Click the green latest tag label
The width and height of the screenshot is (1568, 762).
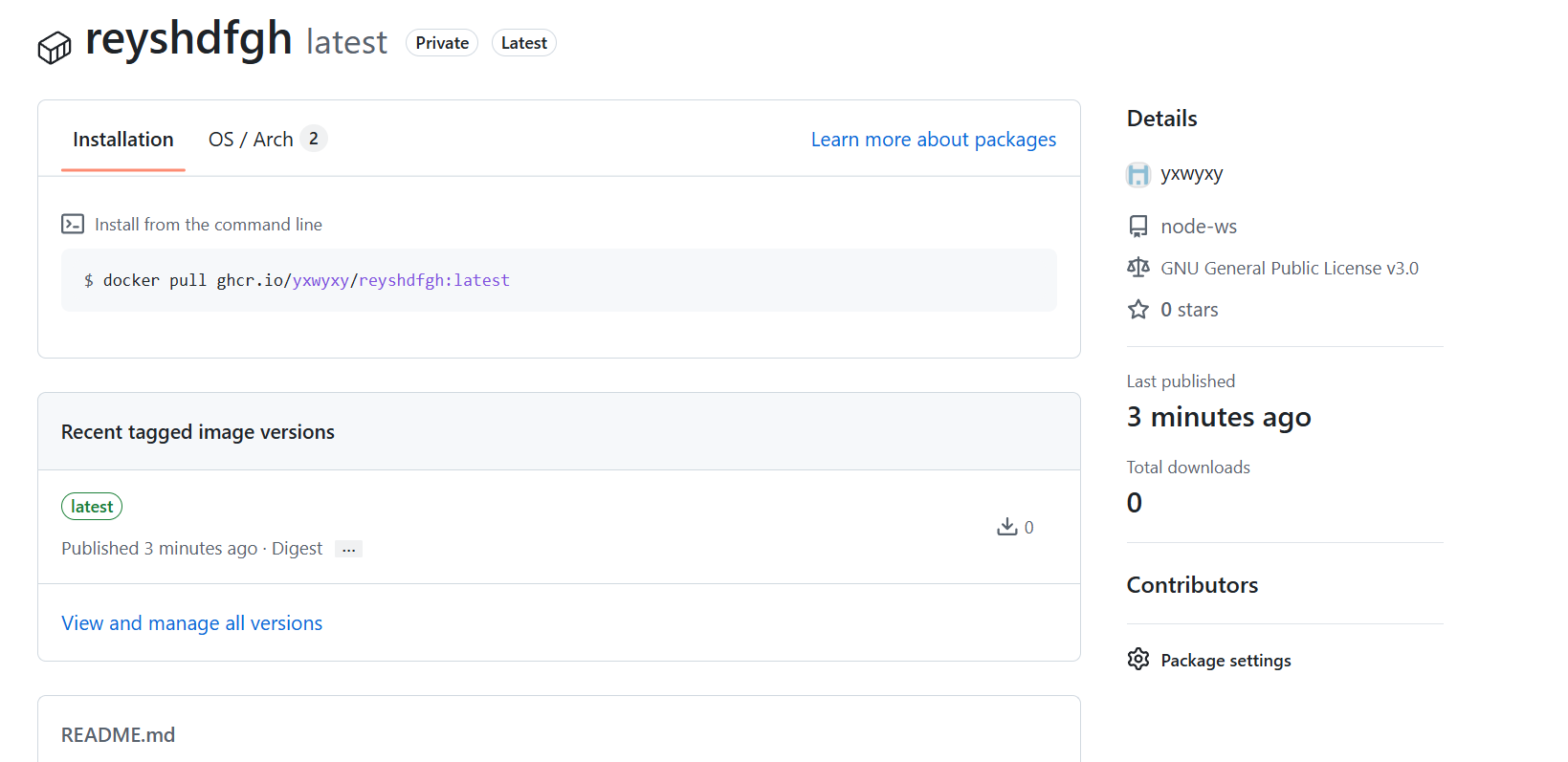click(x=92, y=507)
